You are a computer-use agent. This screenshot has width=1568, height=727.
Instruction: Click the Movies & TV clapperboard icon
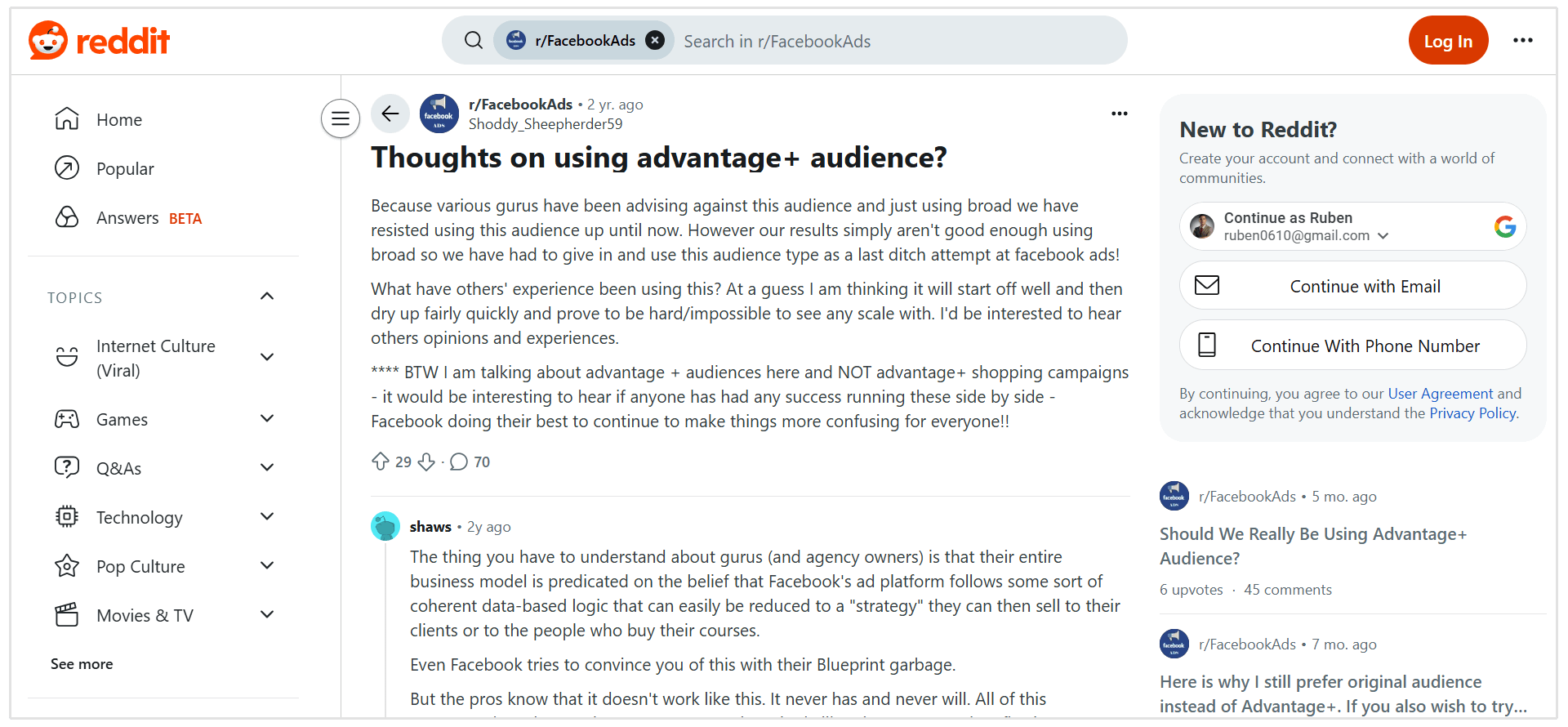(67, 614)
